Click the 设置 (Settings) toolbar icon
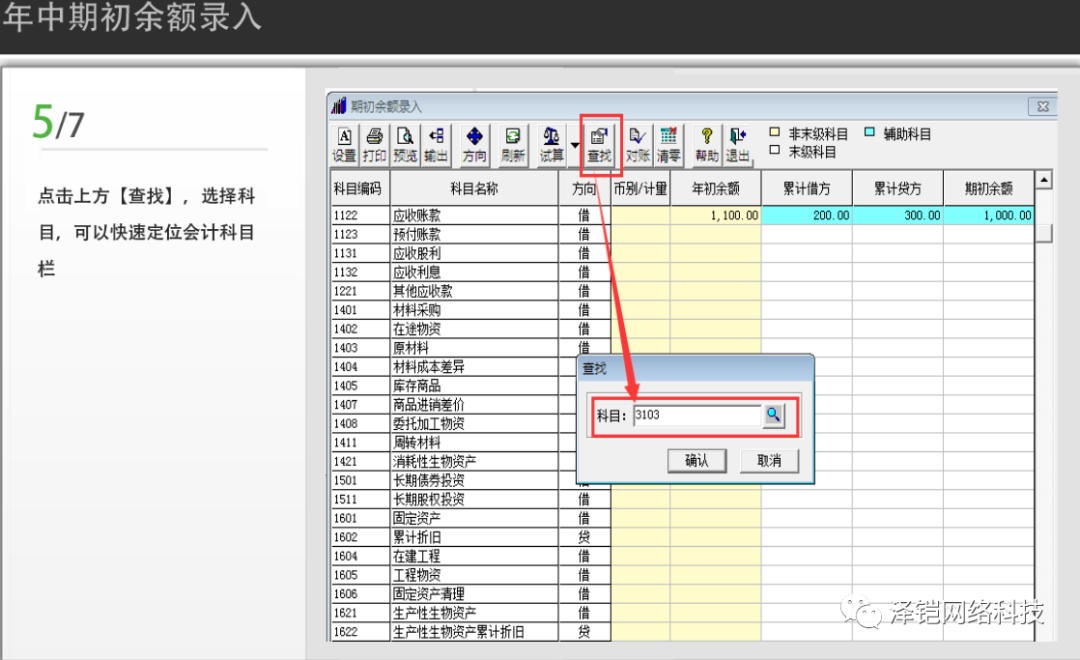1080x660 pixels. tap(344, 144)
